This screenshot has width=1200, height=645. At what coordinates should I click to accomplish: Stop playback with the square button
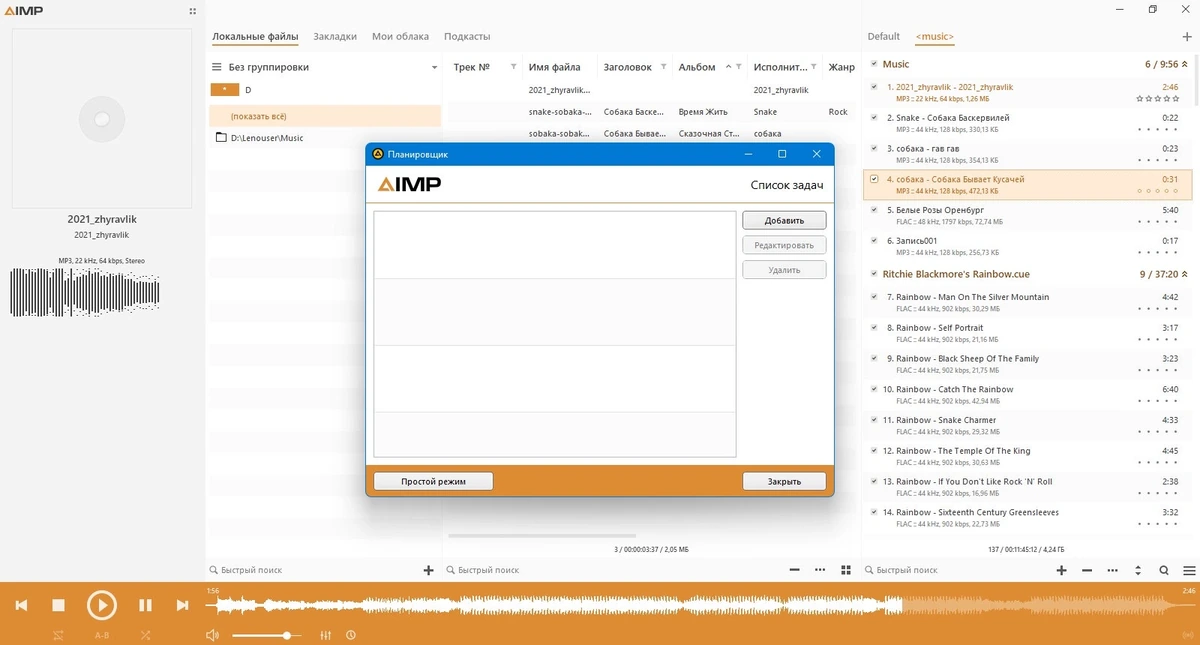pyautogui.click(x=58, y=605)
